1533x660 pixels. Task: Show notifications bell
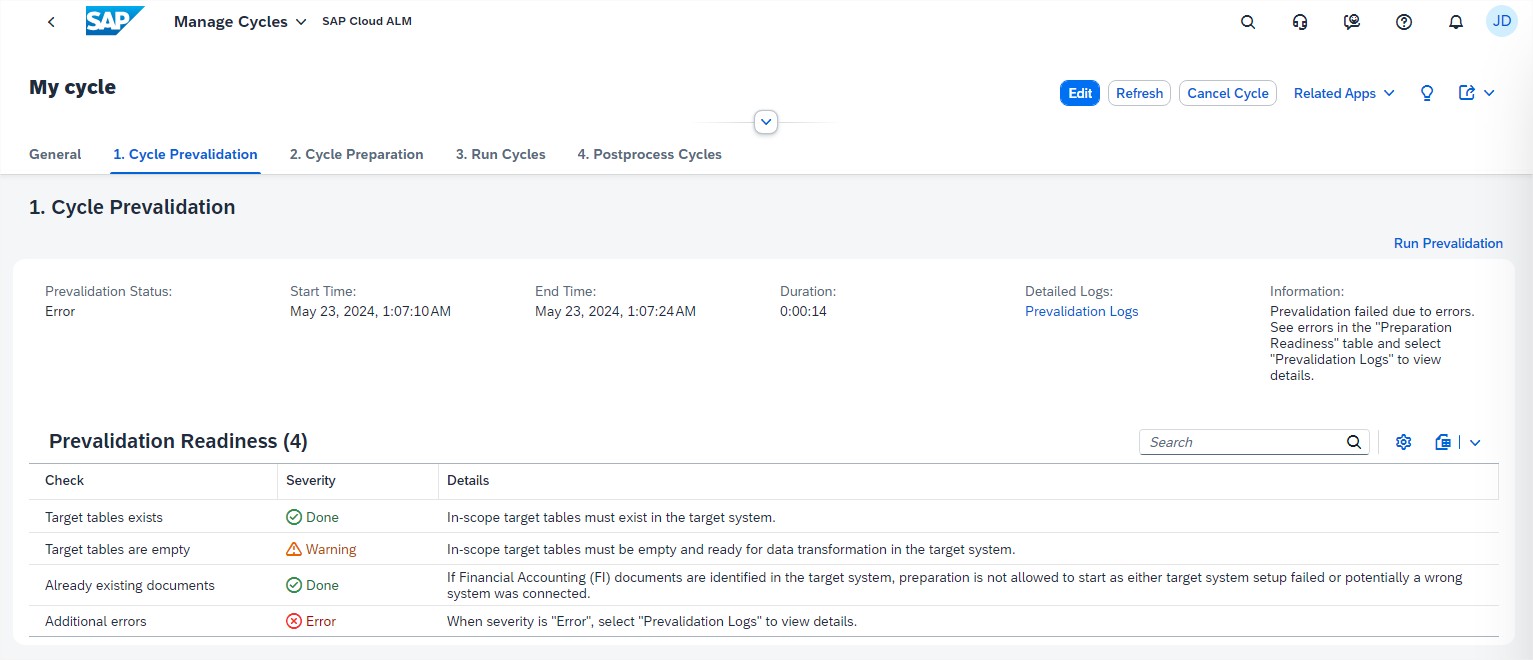click(1456, 22)
